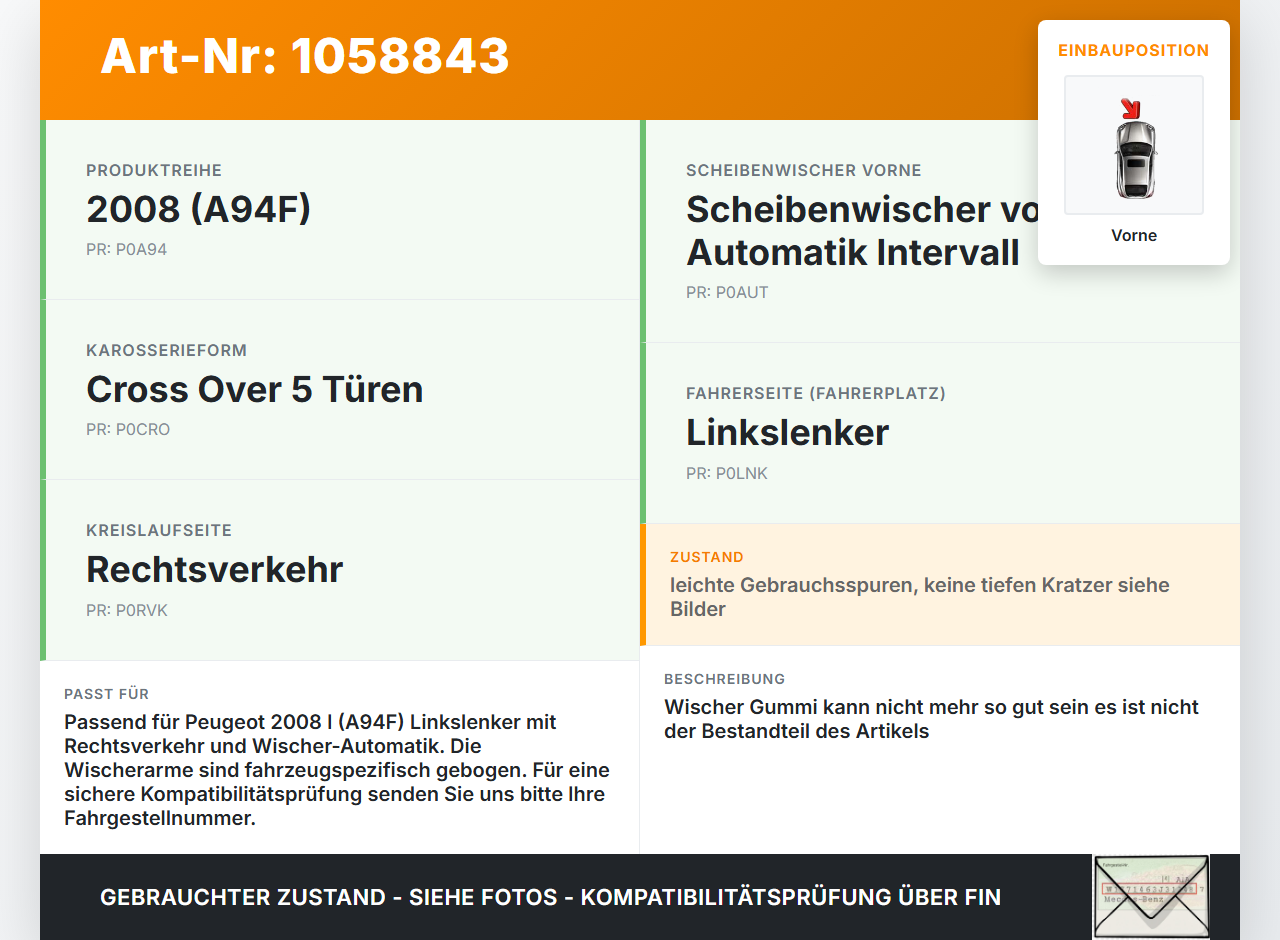Image resolution: width=1280 pixels, height=940 pixels.
Task: Click the red arrow on the car diagram
Action: [x=1130, y=108]
